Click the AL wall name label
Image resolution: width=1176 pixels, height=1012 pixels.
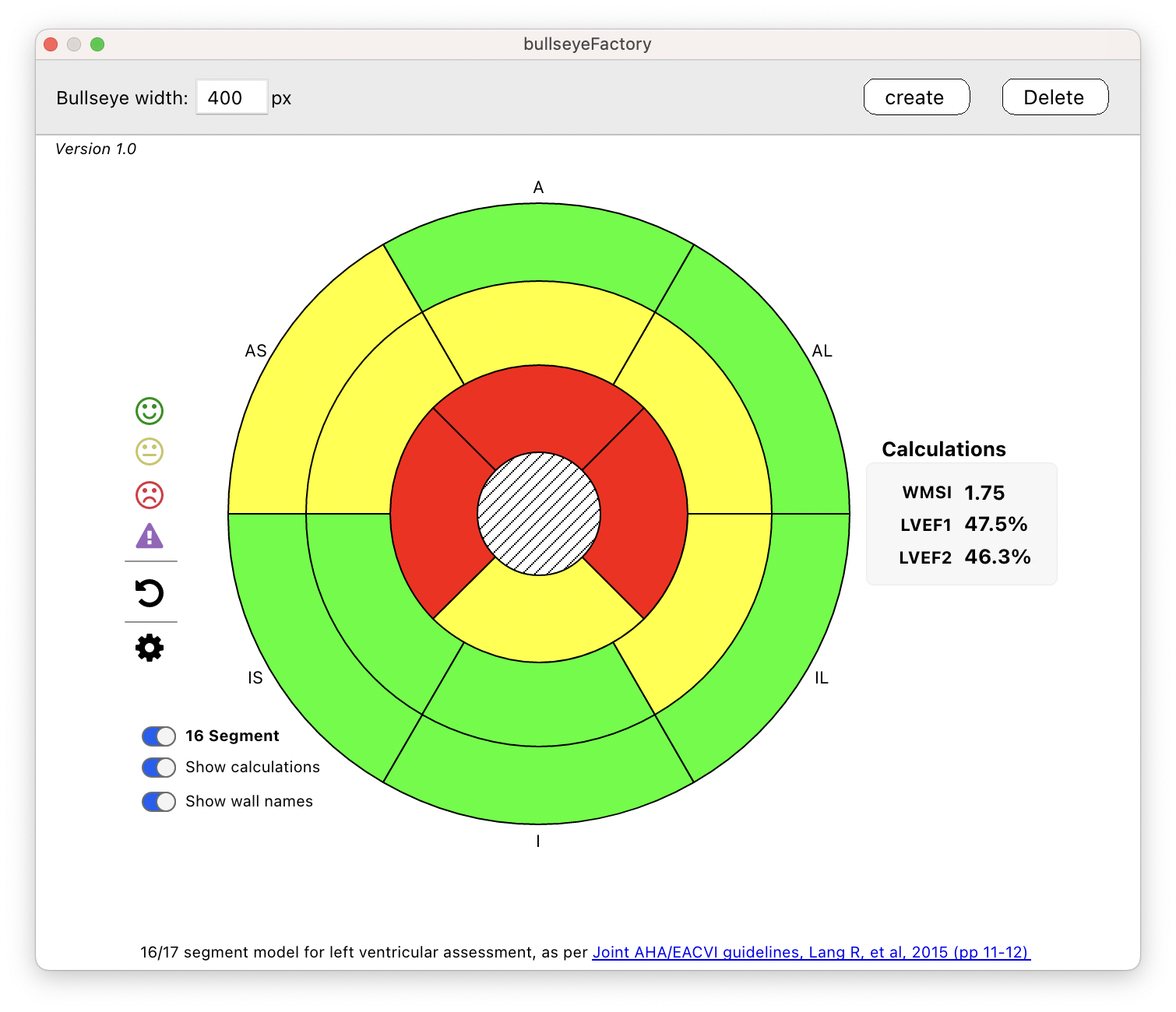822,350
